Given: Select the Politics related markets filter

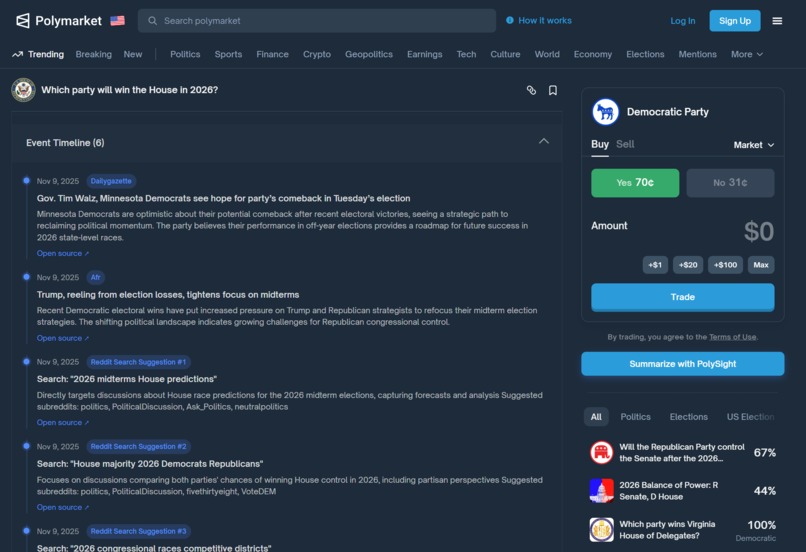Looking at the screenshot, I should [635, 417].
